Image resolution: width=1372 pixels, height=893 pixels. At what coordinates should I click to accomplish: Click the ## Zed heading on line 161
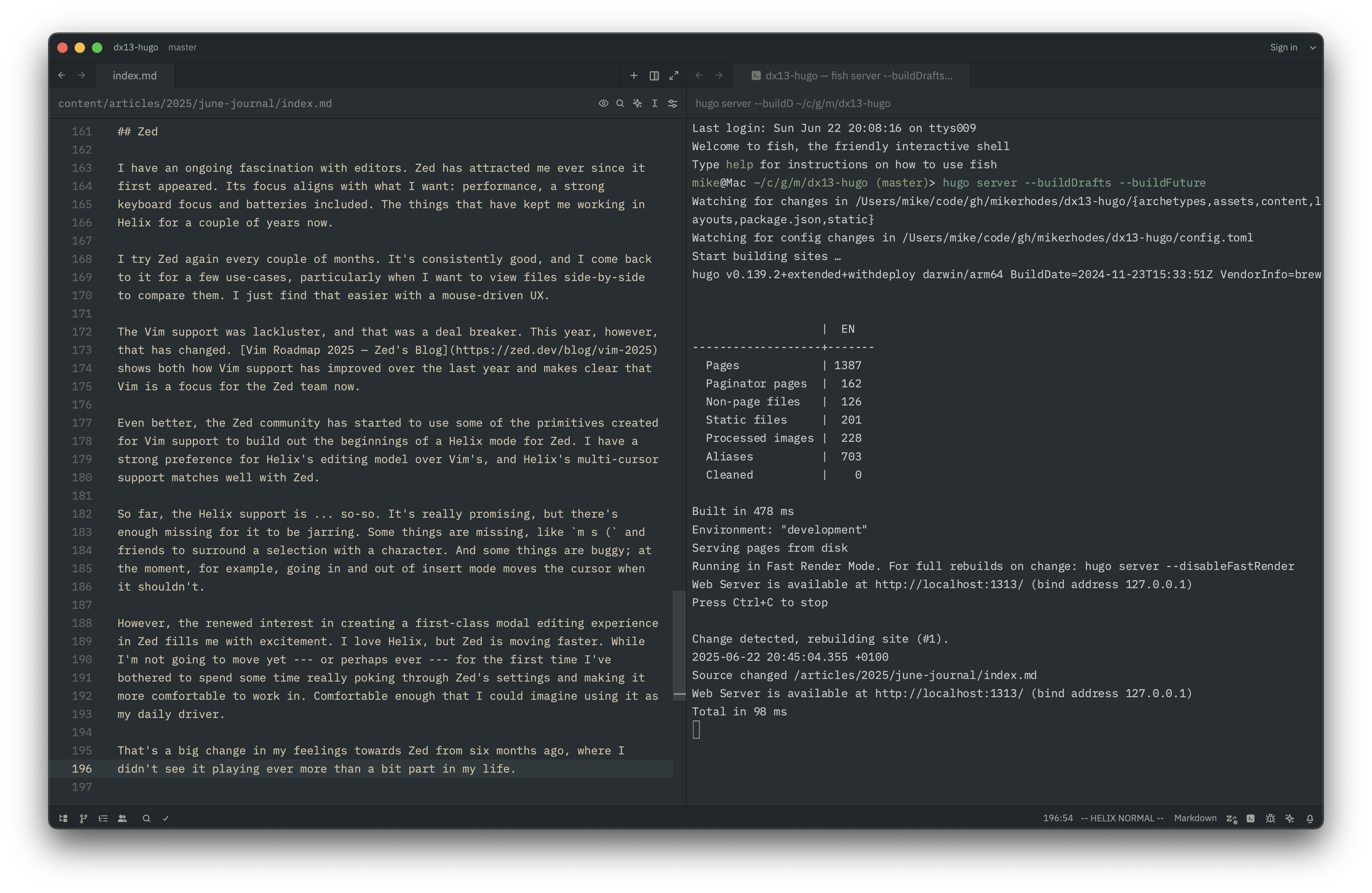tap(137, 131)
